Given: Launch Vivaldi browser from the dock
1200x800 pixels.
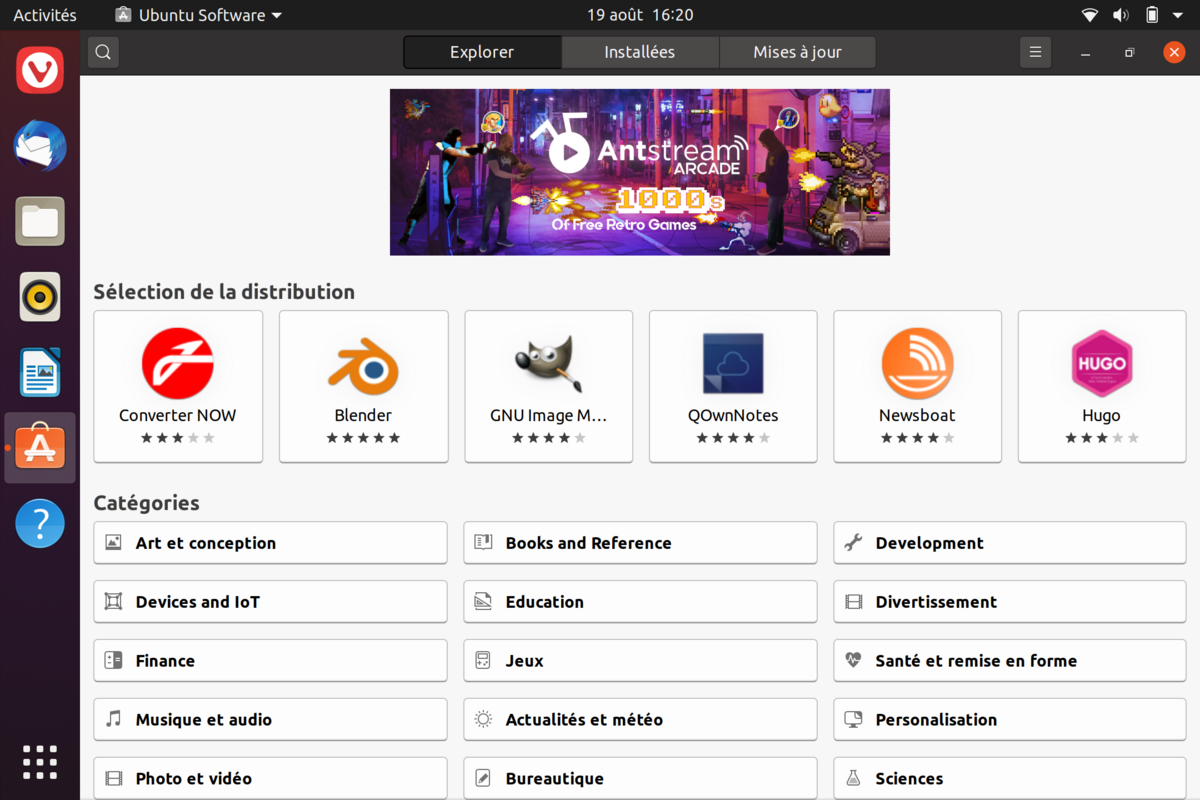Looking at the screenshot, I should tap(40, 70).
